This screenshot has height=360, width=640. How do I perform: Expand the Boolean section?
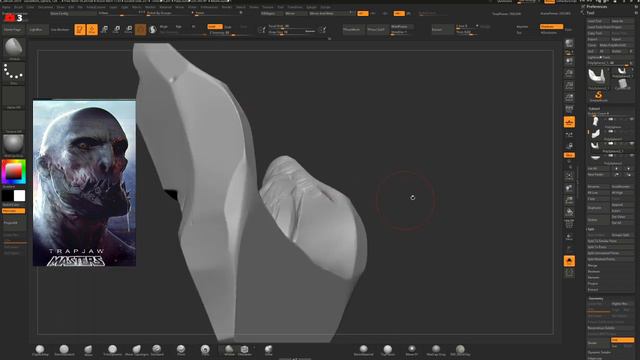click(593, 271)
